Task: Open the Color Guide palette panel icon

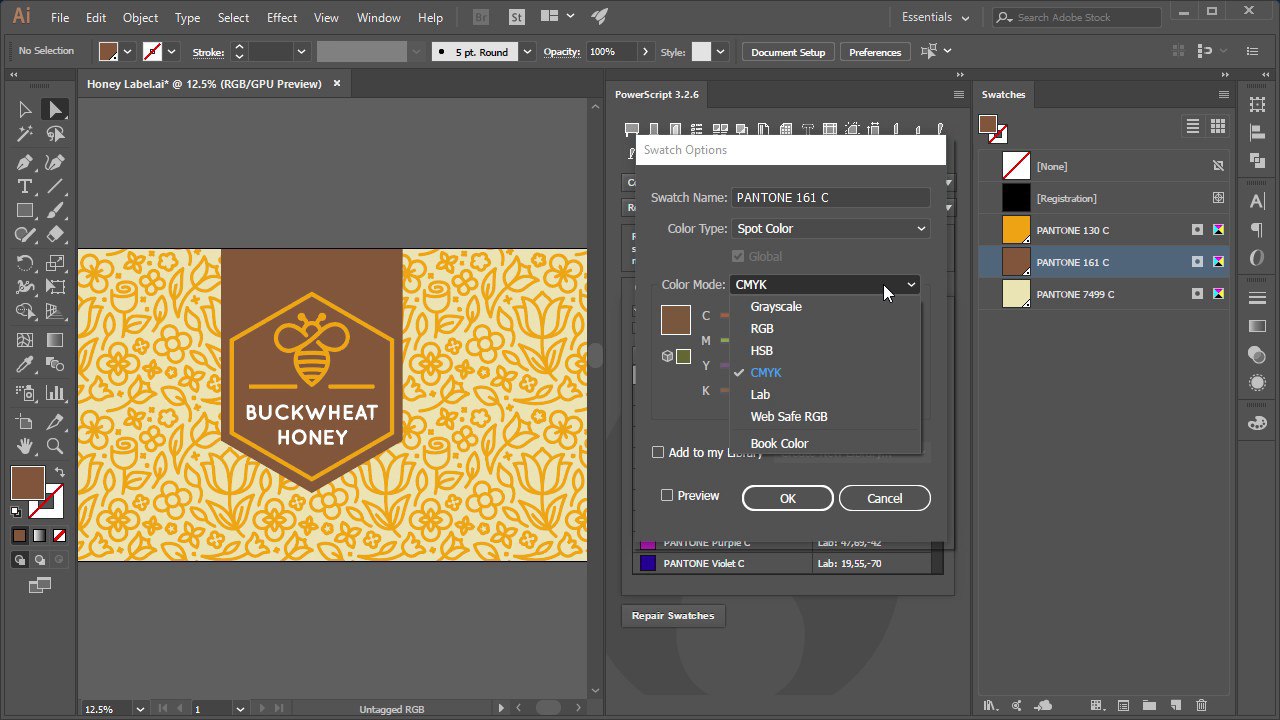Action: [x=1257, y=424]
